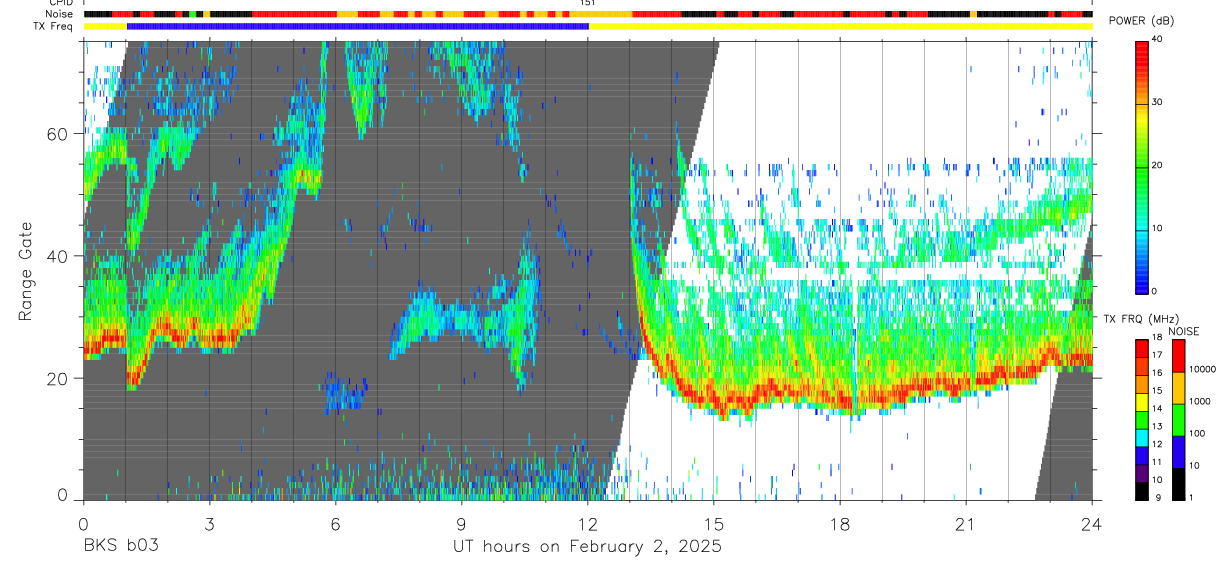Click the NOISE legend title above its color bar

click(1186, 331)
